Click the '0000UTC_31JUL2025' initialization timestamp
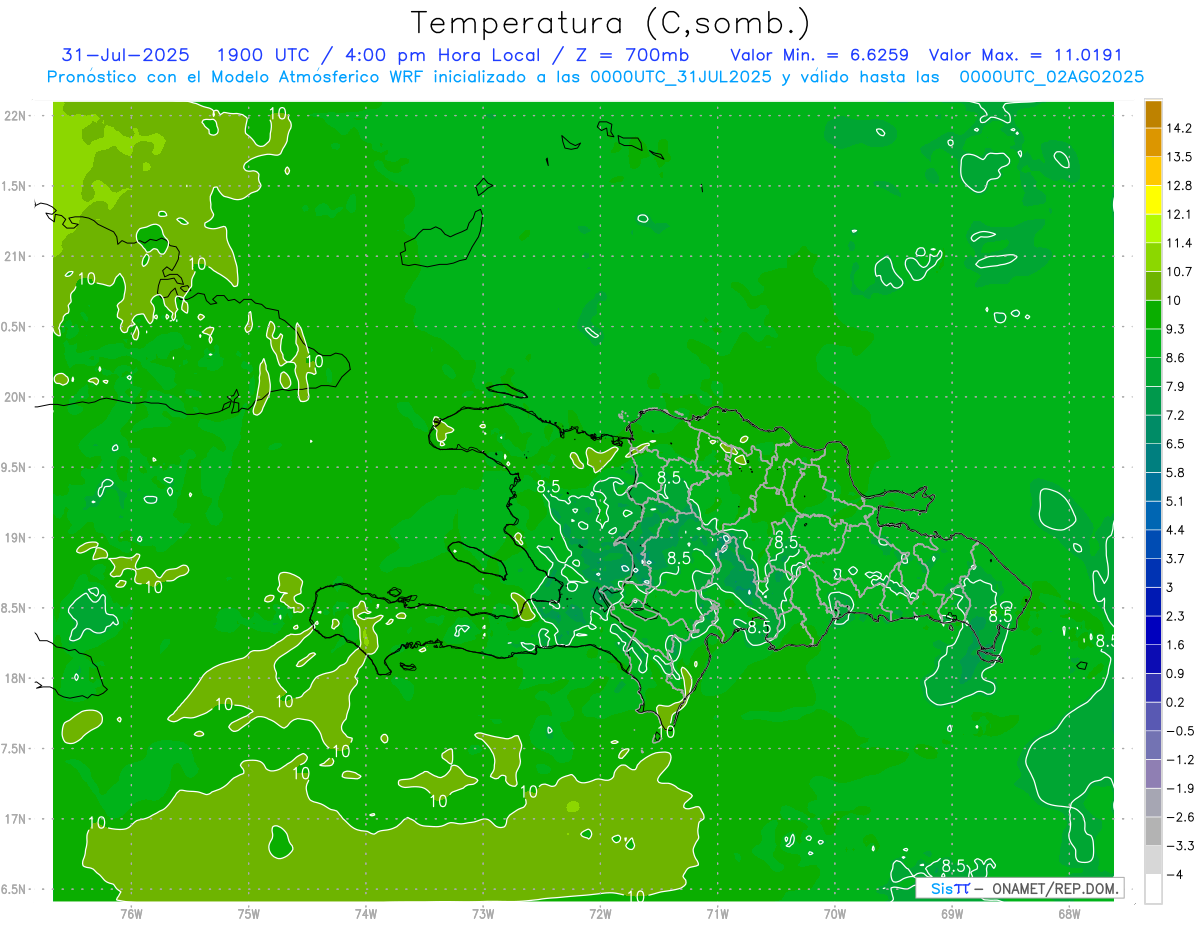Screen dimensions: 1200x927 coord(681,77)
